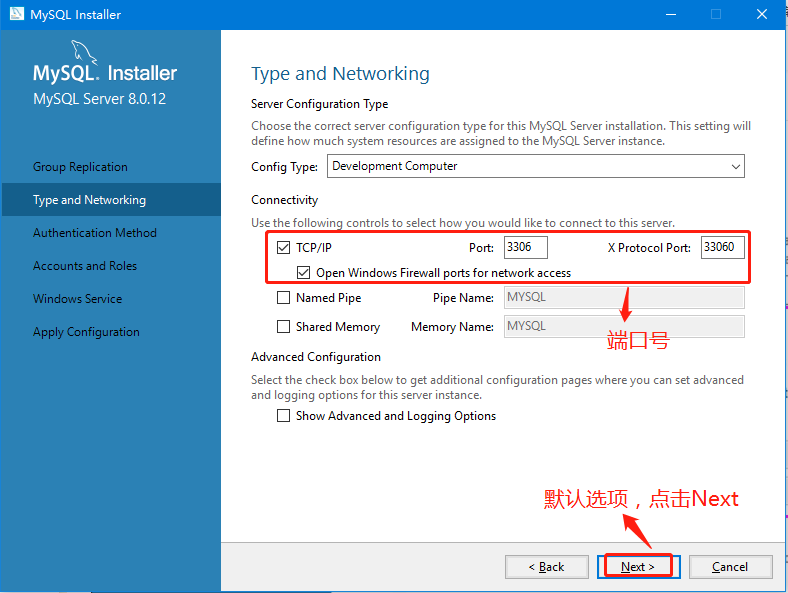Enable the Shared Memory checkbox
Viewport: 788px width, 593px height.
tap(283, 327)
